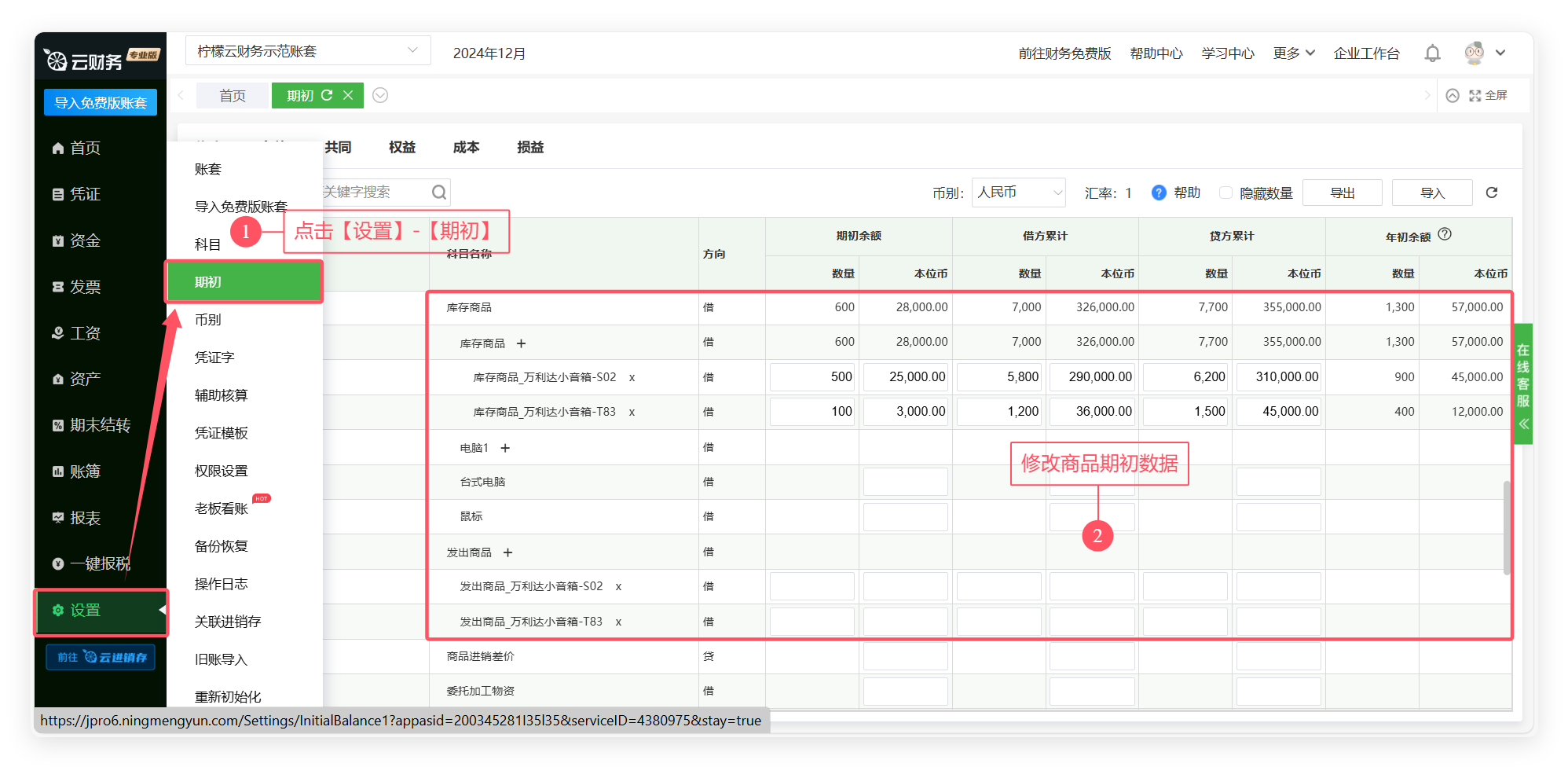Select 辅助核算 in the settings submenu
The width and height of the screenshot is (1568, 767).
click(222, 395)
